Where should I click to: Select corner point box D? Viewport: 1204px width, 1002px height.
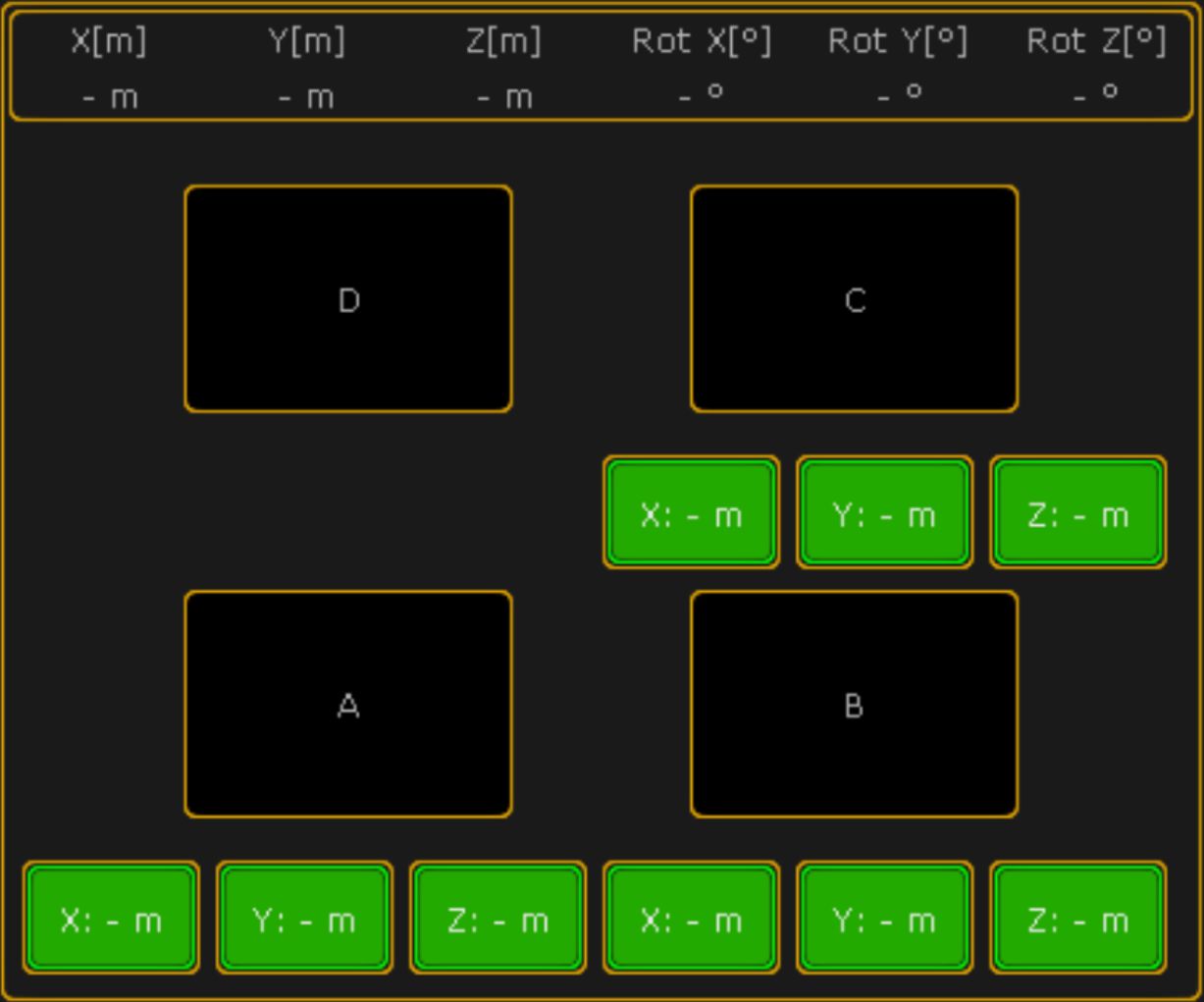coord(348,299)
